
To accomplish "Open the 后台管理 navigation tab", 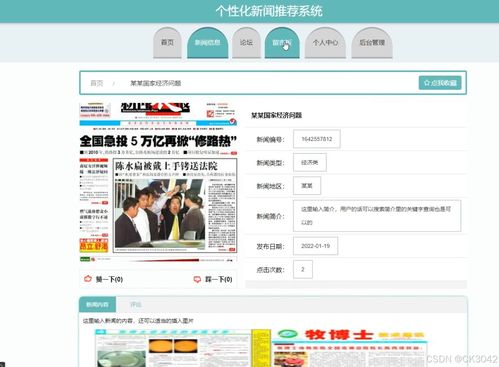I will click(372, 43).
